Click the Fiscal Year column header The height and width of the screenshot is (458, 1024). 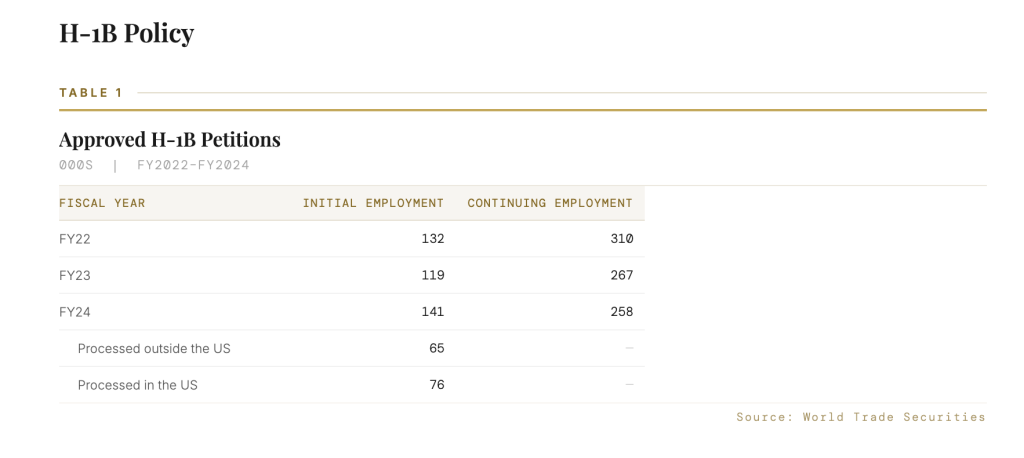pyautogui.click(x=102, y=203)
